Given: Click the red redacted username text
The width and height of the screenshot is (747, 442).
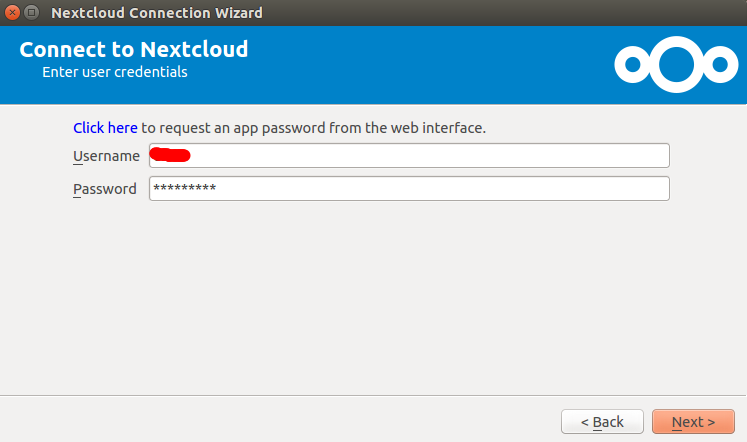Looking at the screenshot, I should (170, 155).
